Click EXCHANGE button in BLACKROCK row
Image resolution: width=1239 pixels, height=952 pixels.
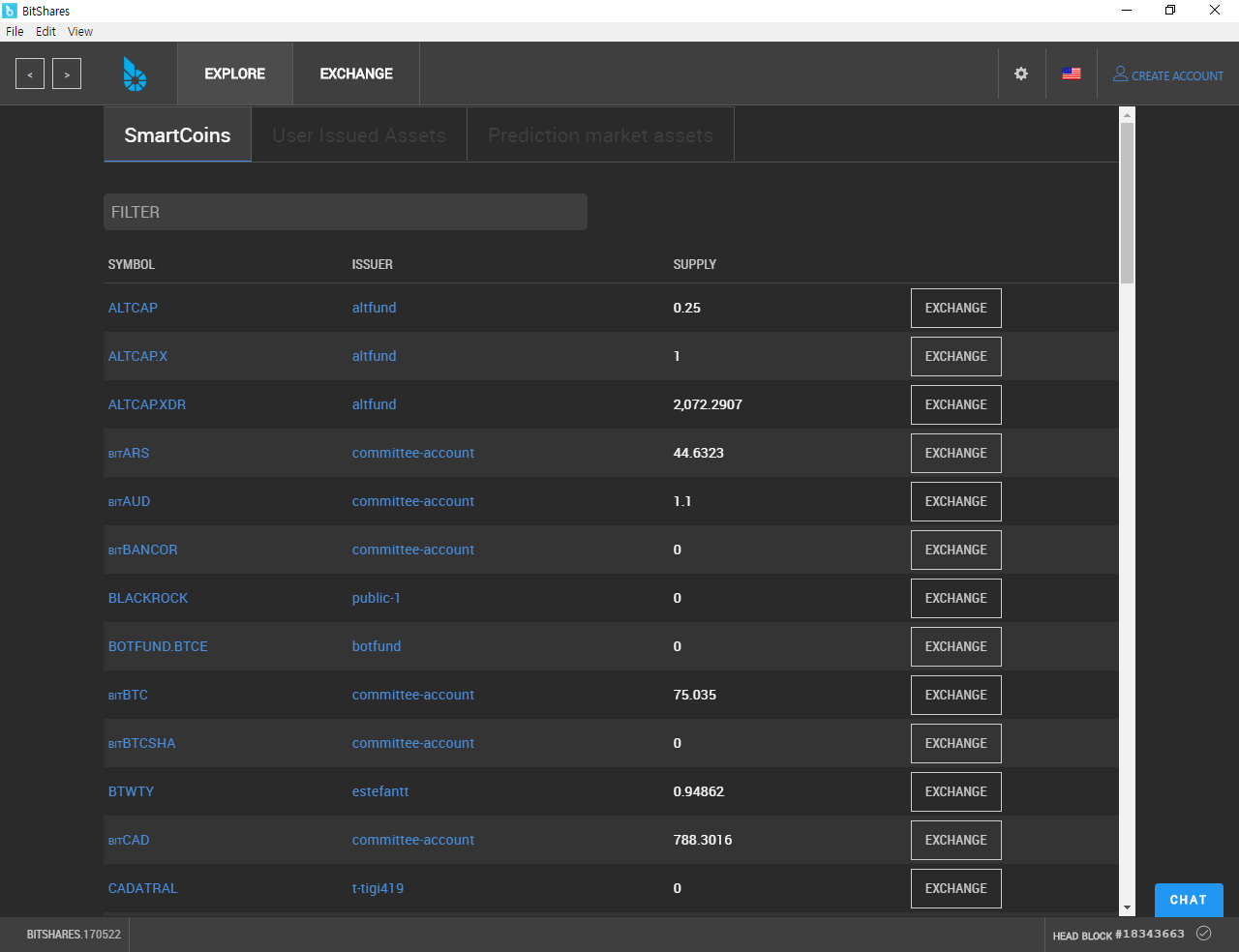956,598
